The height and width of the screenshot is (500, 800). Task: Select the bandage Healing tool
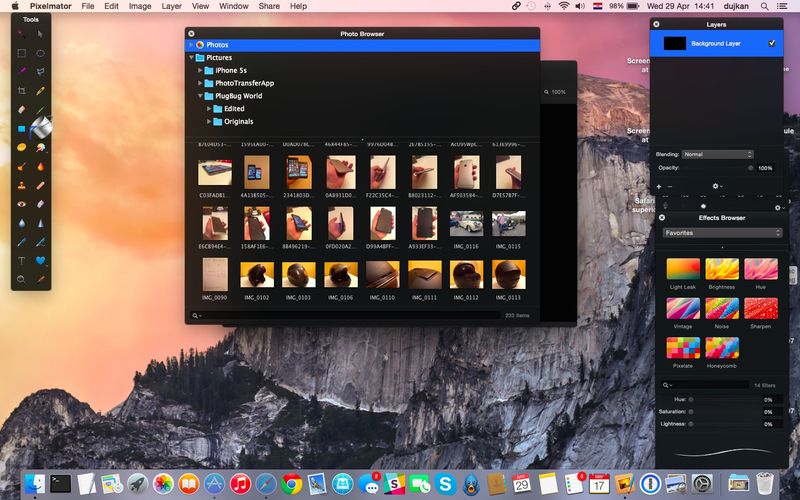coord(40,185)
